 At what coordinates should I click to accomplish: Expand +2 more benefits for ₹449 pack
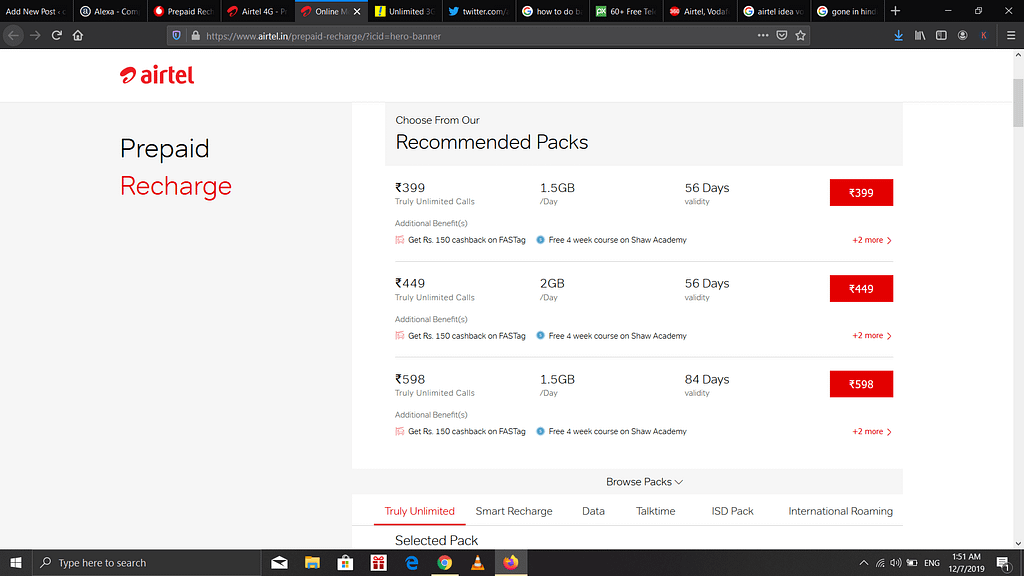pyautogui.click(x=872, y=336)
